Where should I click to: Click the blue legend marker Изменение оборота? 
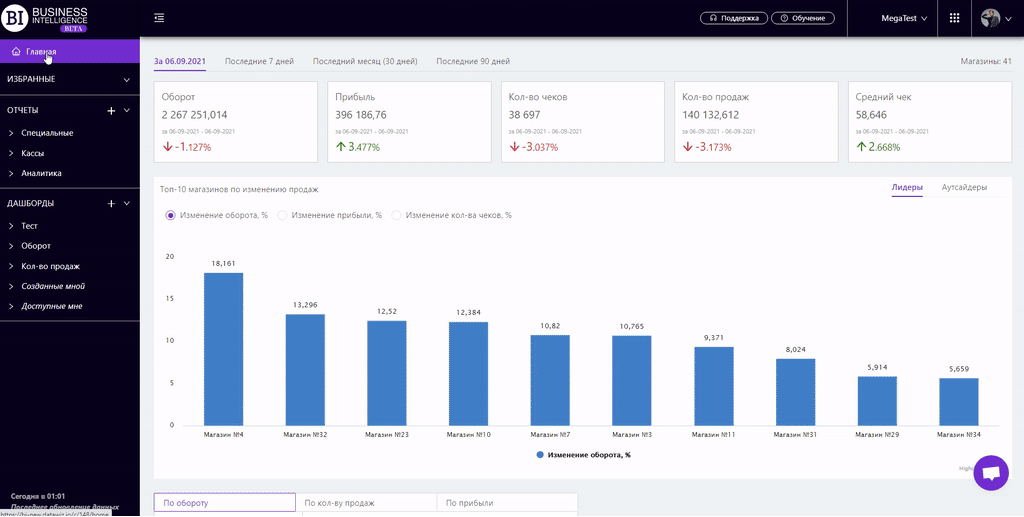point(540,455)
